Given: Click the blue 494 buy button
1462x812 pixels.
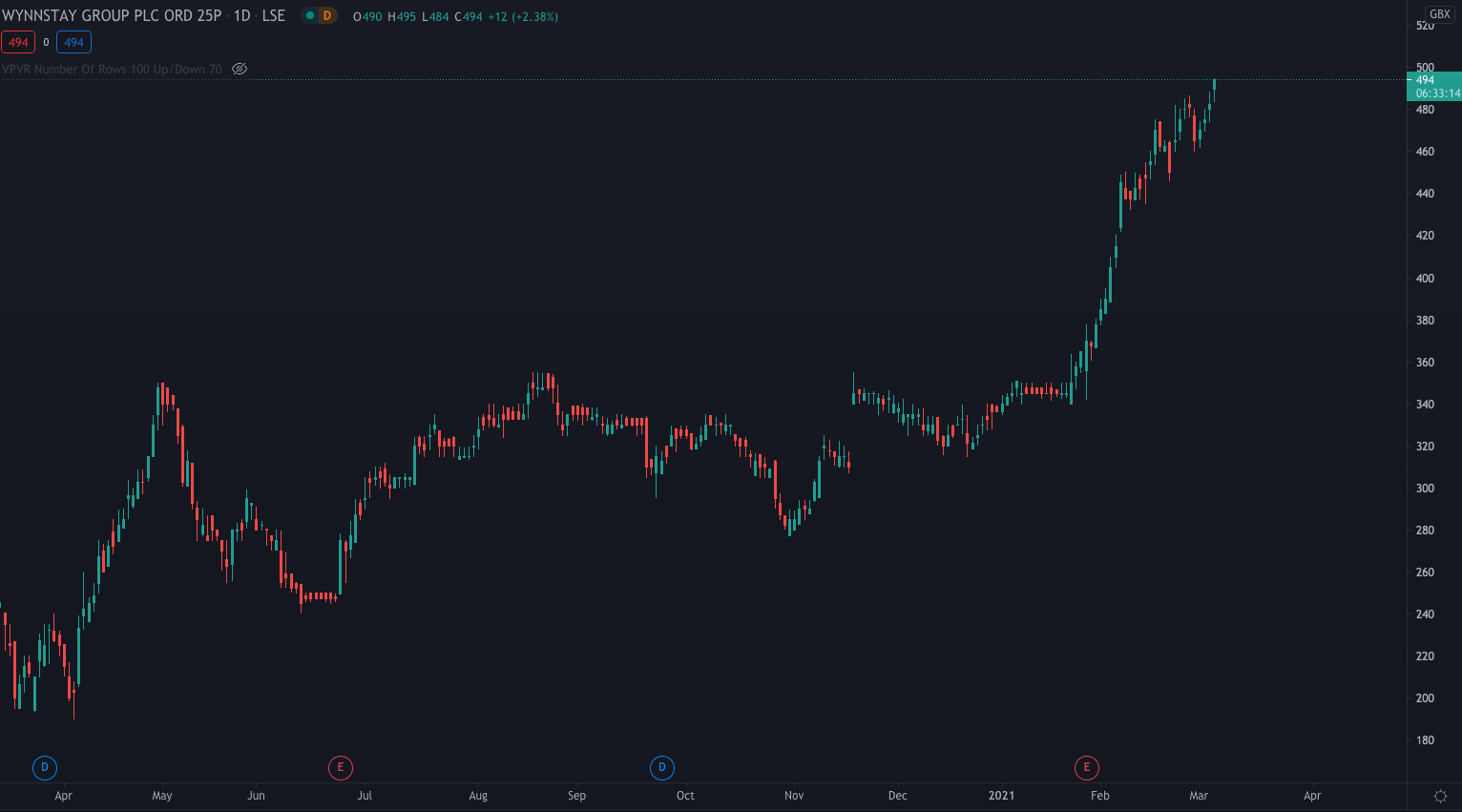Looking at the screenshot, I should click(73, 42).
